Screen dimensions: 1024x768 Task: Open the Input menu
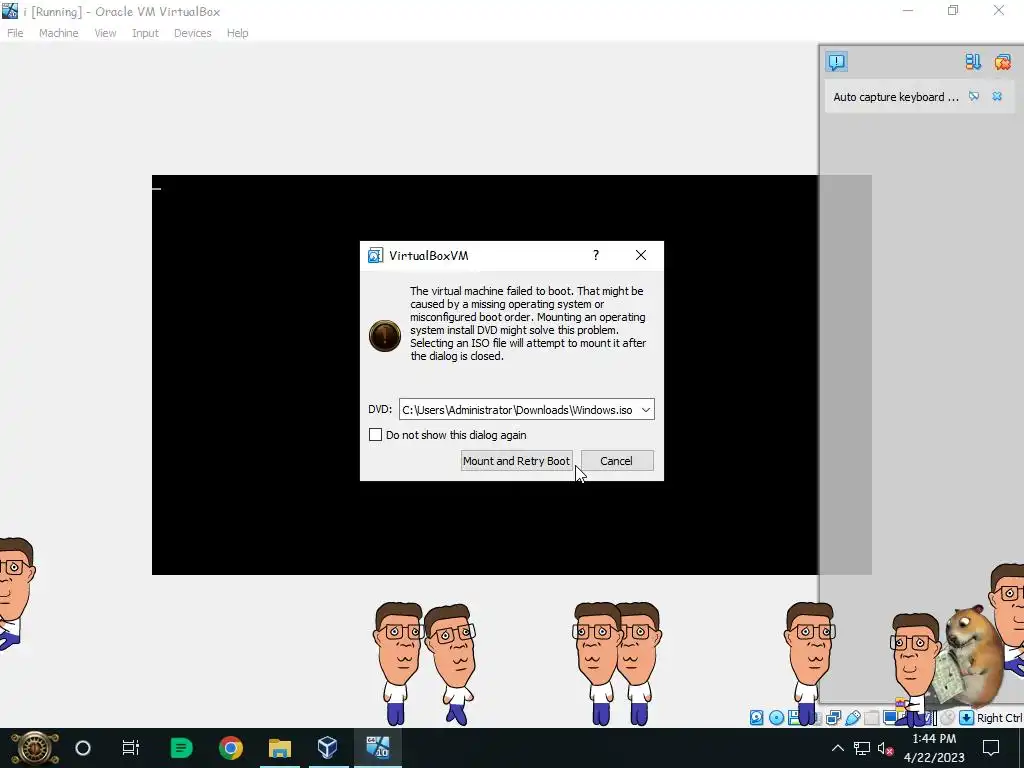(x=145, y=33)
